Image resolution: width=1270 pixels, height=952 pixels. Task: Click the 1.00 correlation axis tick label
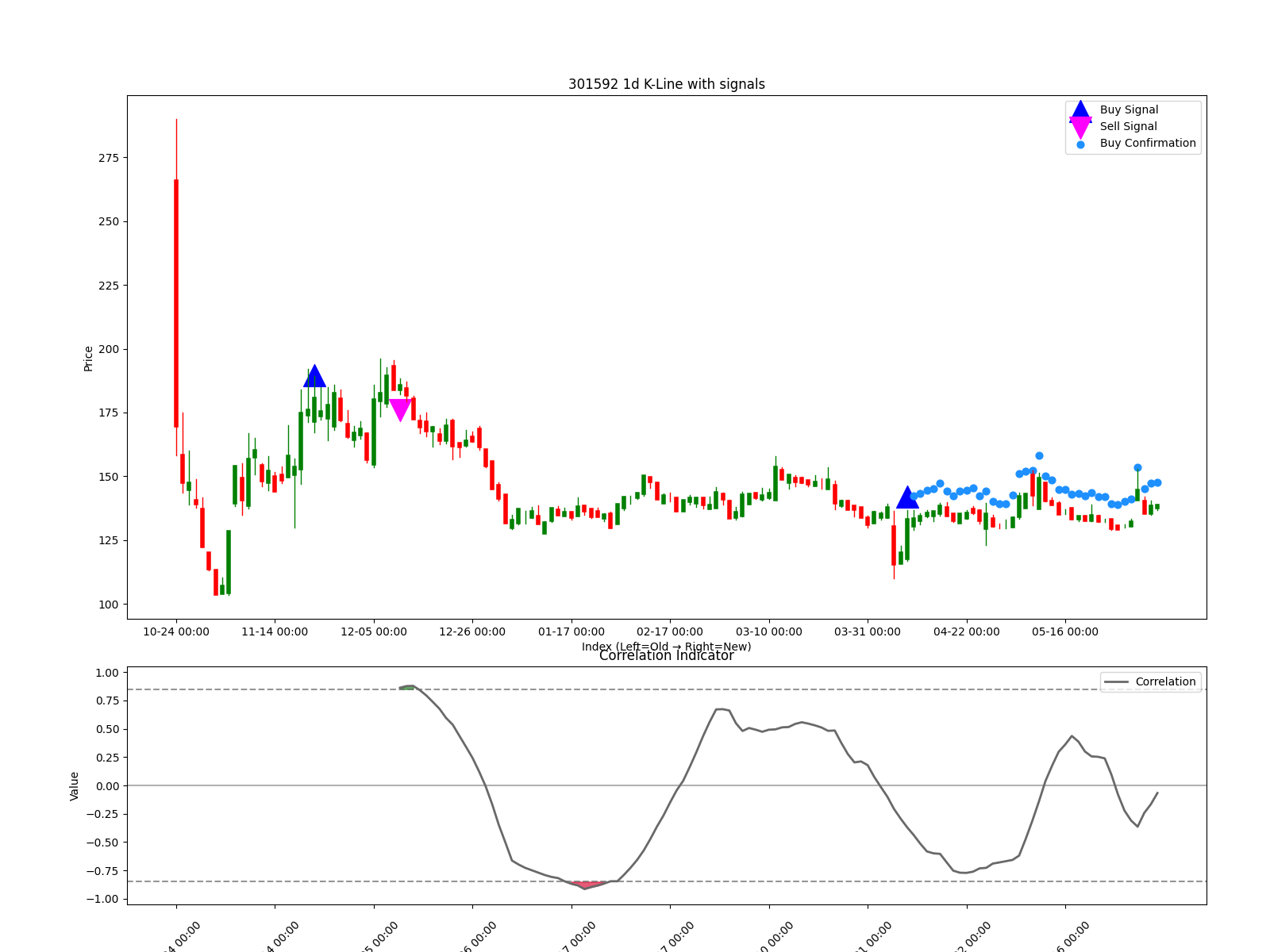point(107,673)
